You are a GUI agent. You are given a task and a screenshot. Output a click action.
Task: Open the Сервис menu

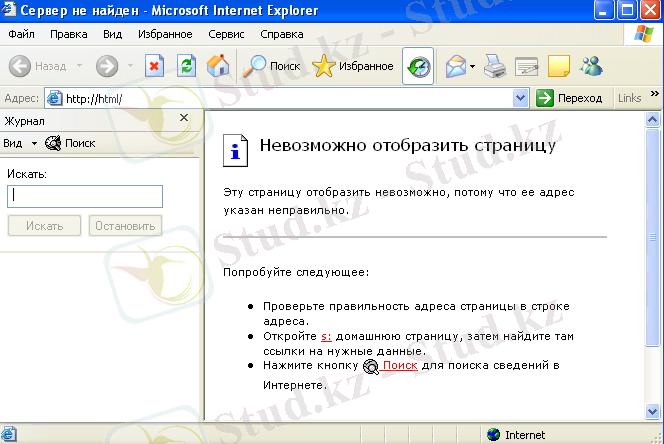[226, 34]
